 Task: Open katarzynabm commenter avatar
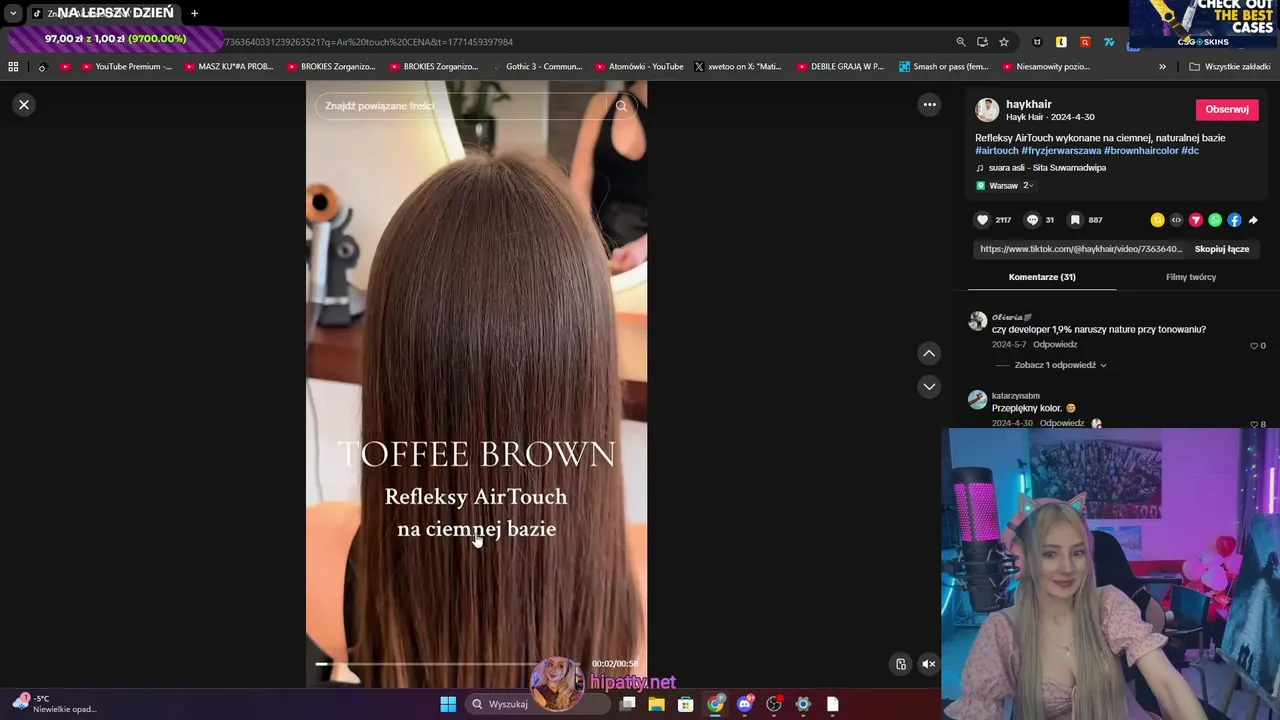tap(978, 400)
